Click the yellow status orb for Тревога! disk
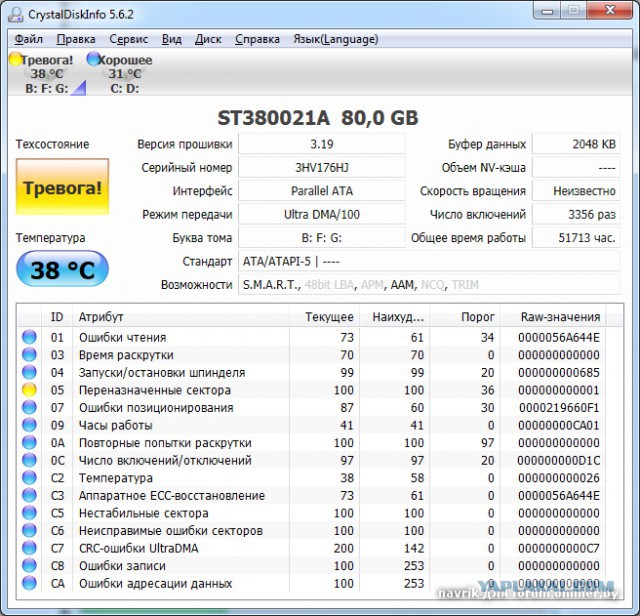Viewport: 640px width, 616px height. [15, 59]
